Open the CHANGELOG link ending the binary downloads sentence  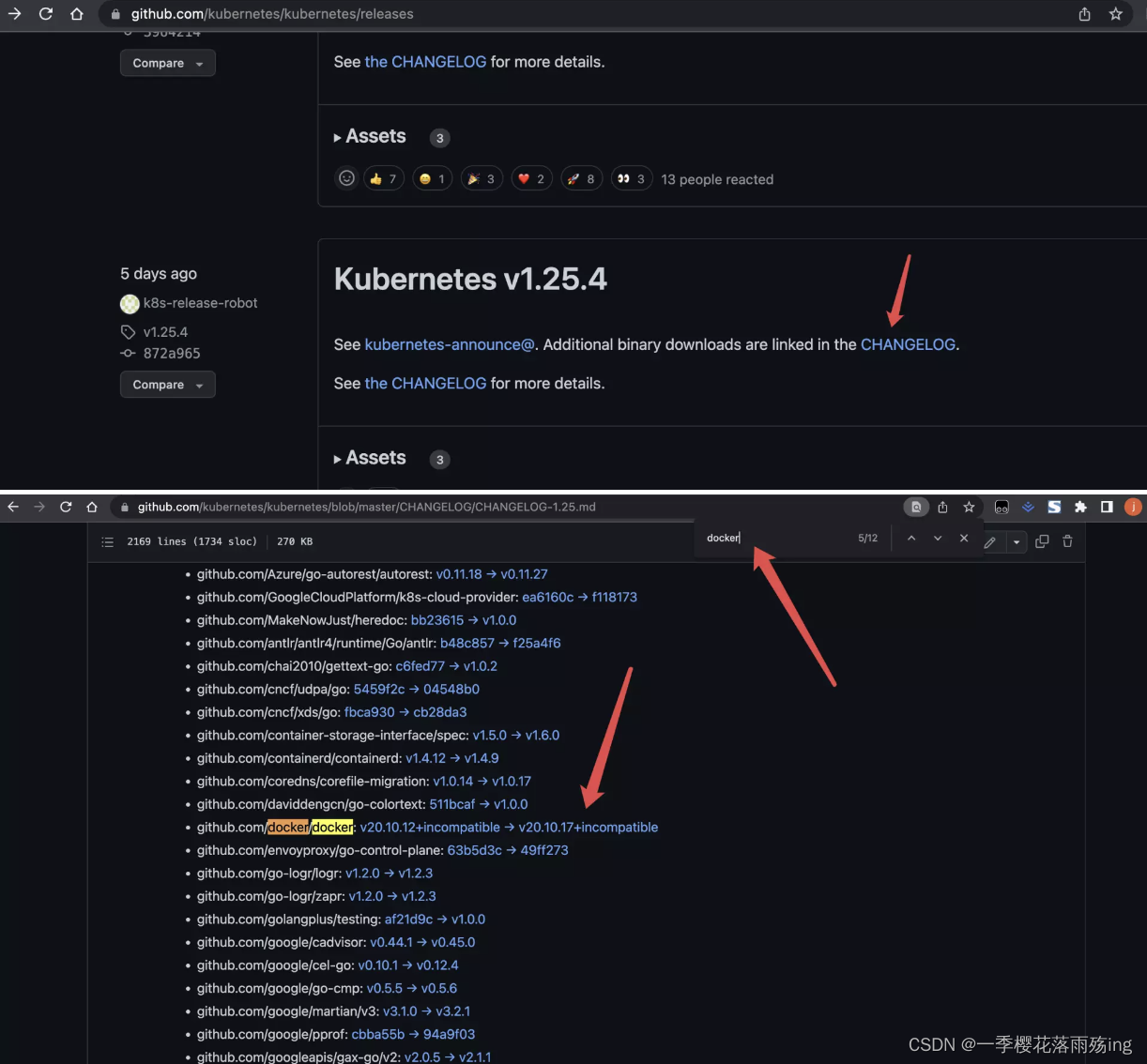coord(908,344)
